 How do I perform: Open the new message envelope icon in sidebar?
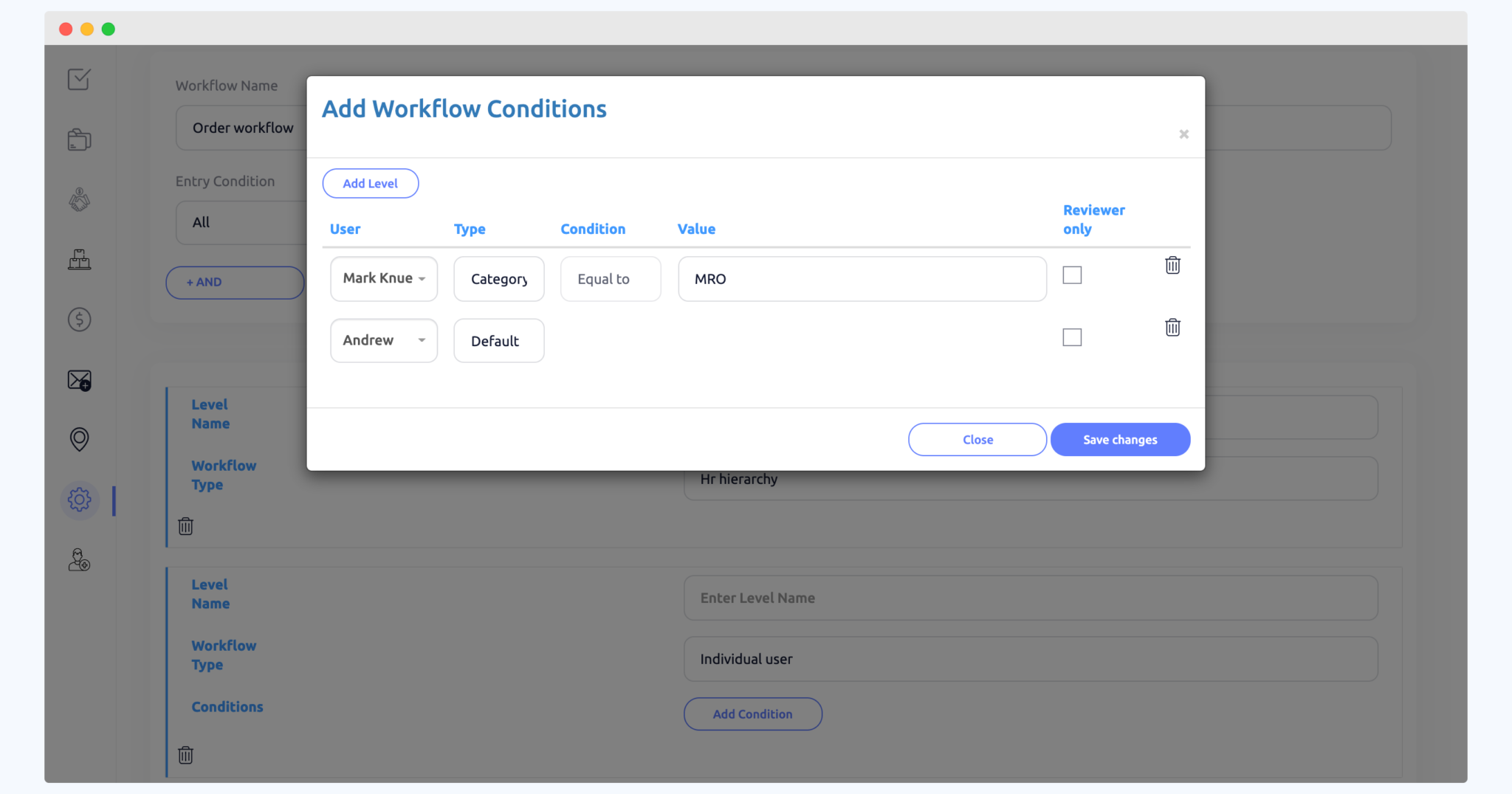79,380
